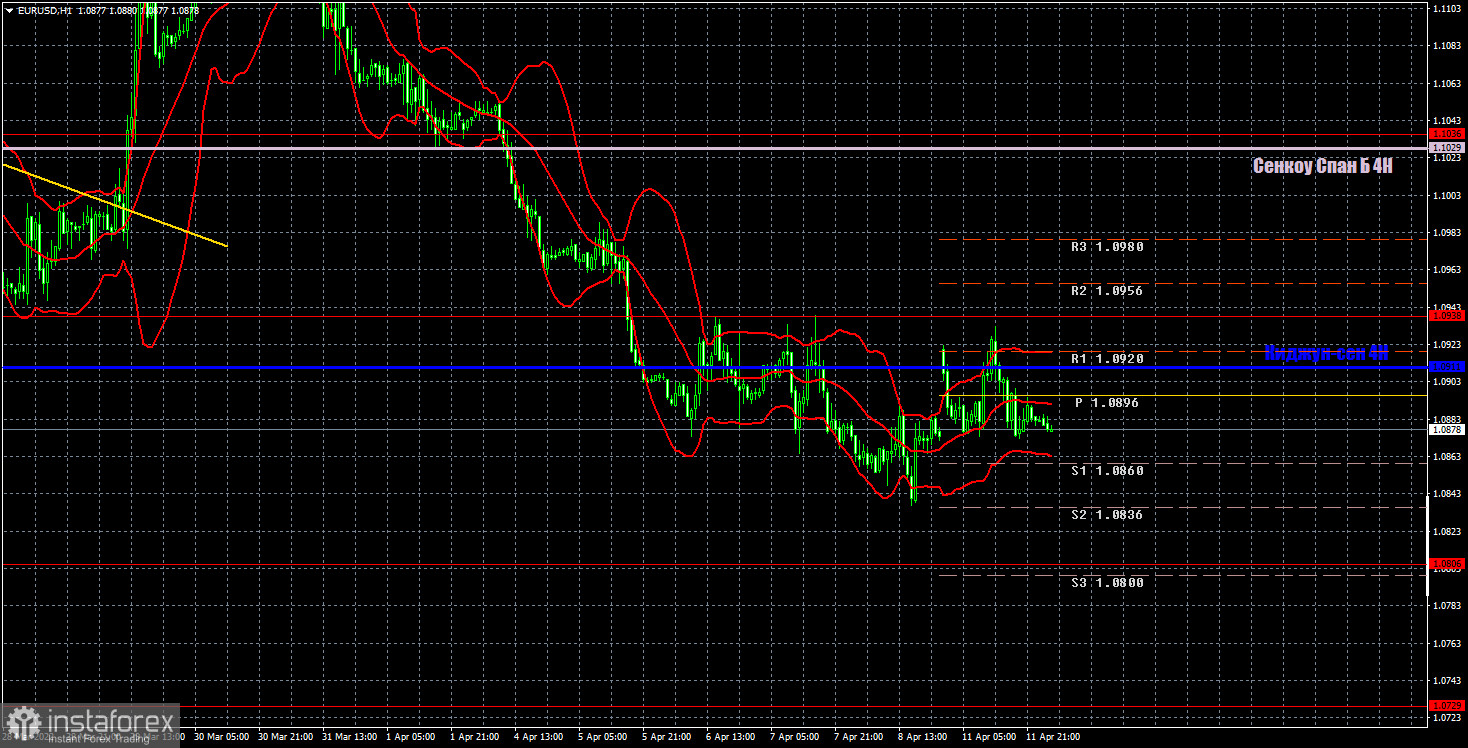The height and width of the screenshot is (748, 1468).
Task: Click the S3 1.0800 pivot label
Action: tap(1107, 582)
